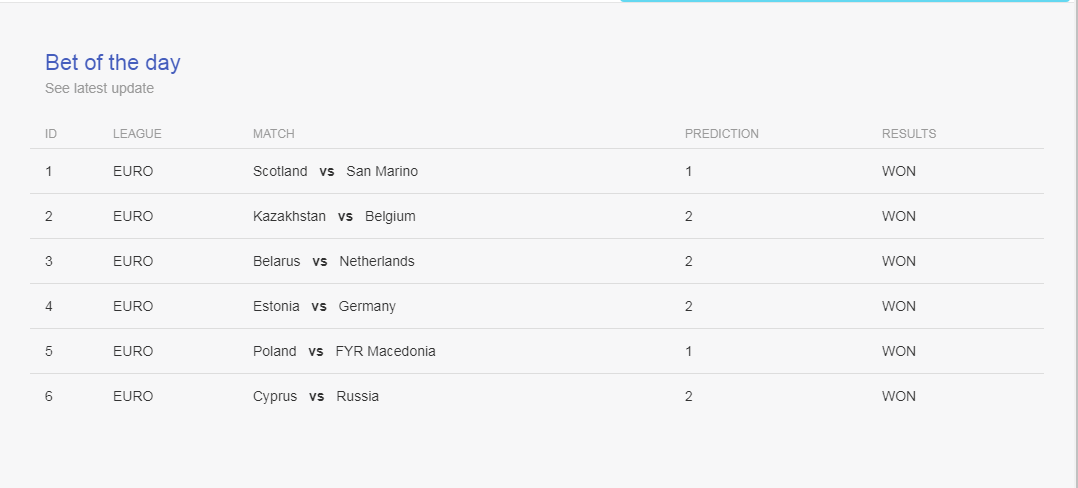Click the prediction value for Kazakhstan match
The image size is (1078, 488).
(x=689, y=217)
